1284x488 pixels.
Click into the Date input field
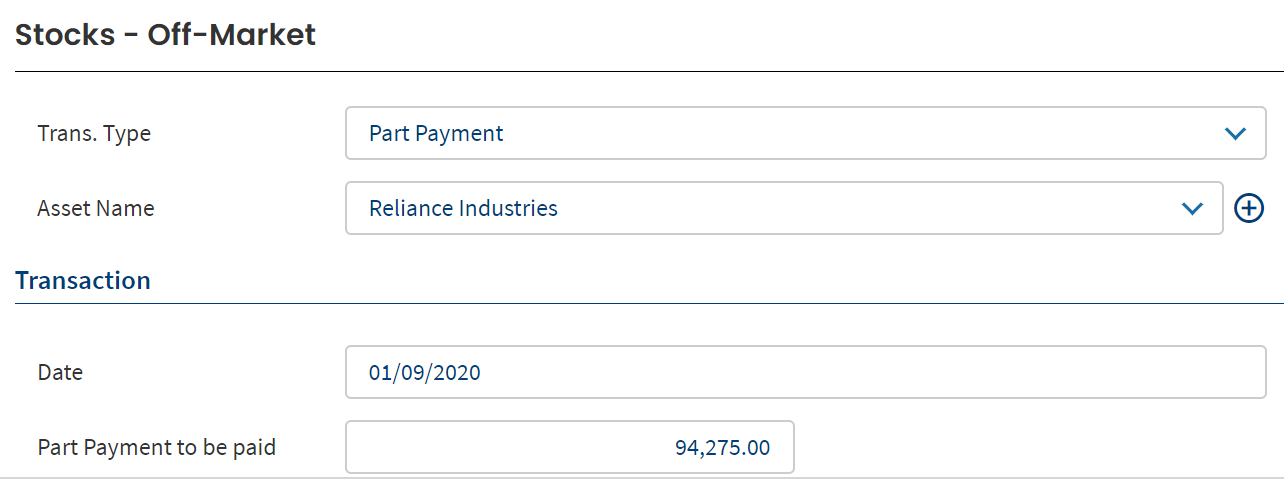coord(806,372)
